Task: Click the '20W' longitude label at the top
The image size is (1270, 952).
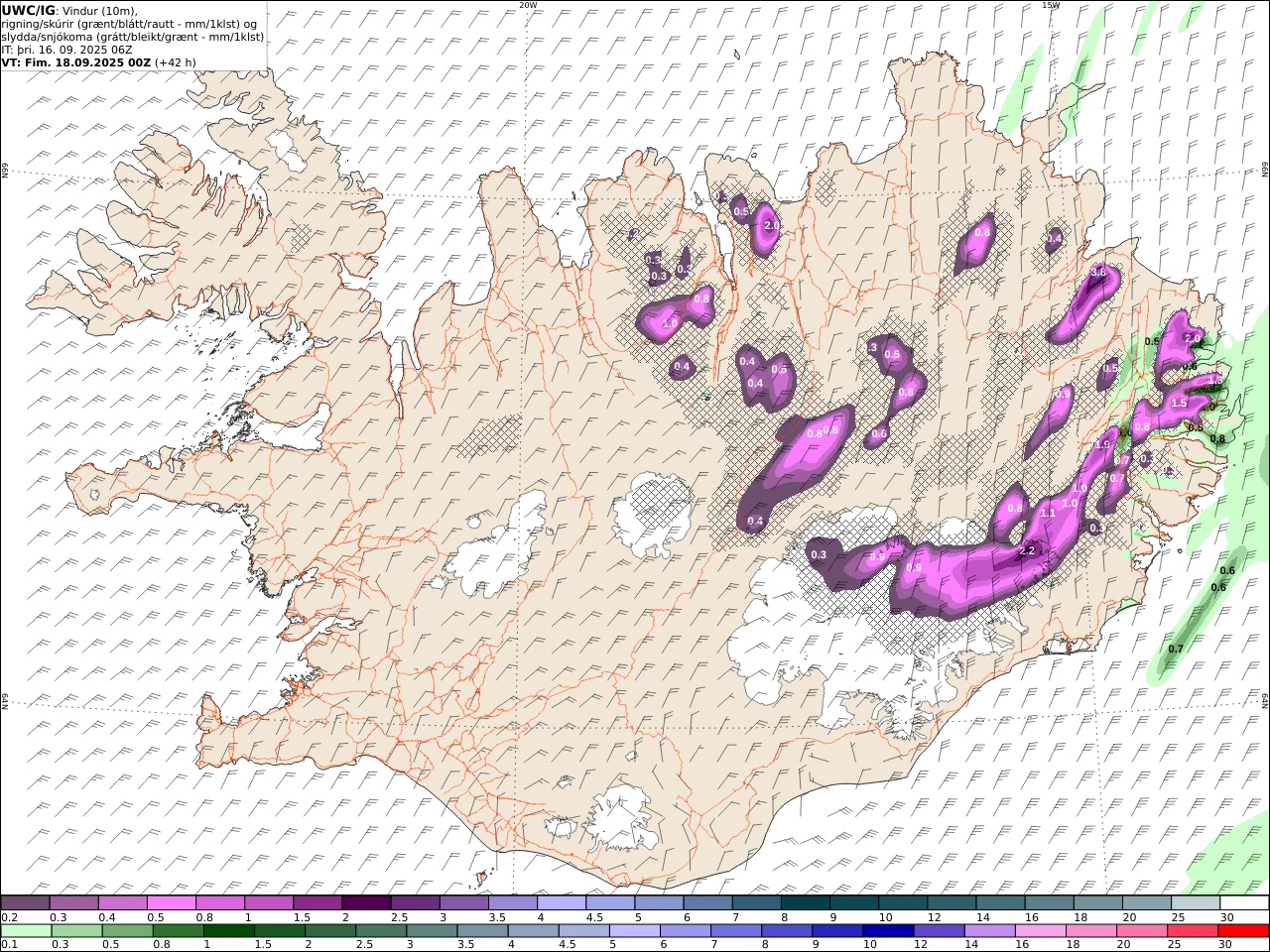Action: [x=528, y=5]
